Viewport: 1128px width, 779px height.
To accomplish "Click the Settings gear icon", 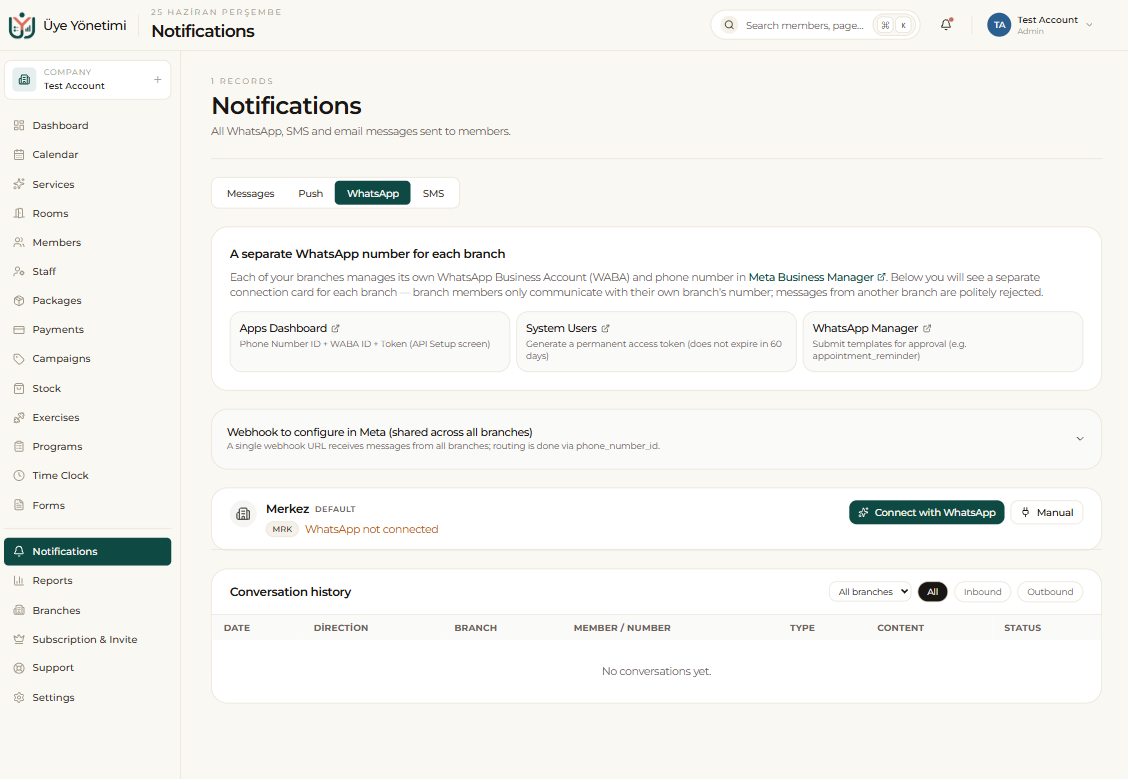I will pyautogui.click(x=19, y=697).
